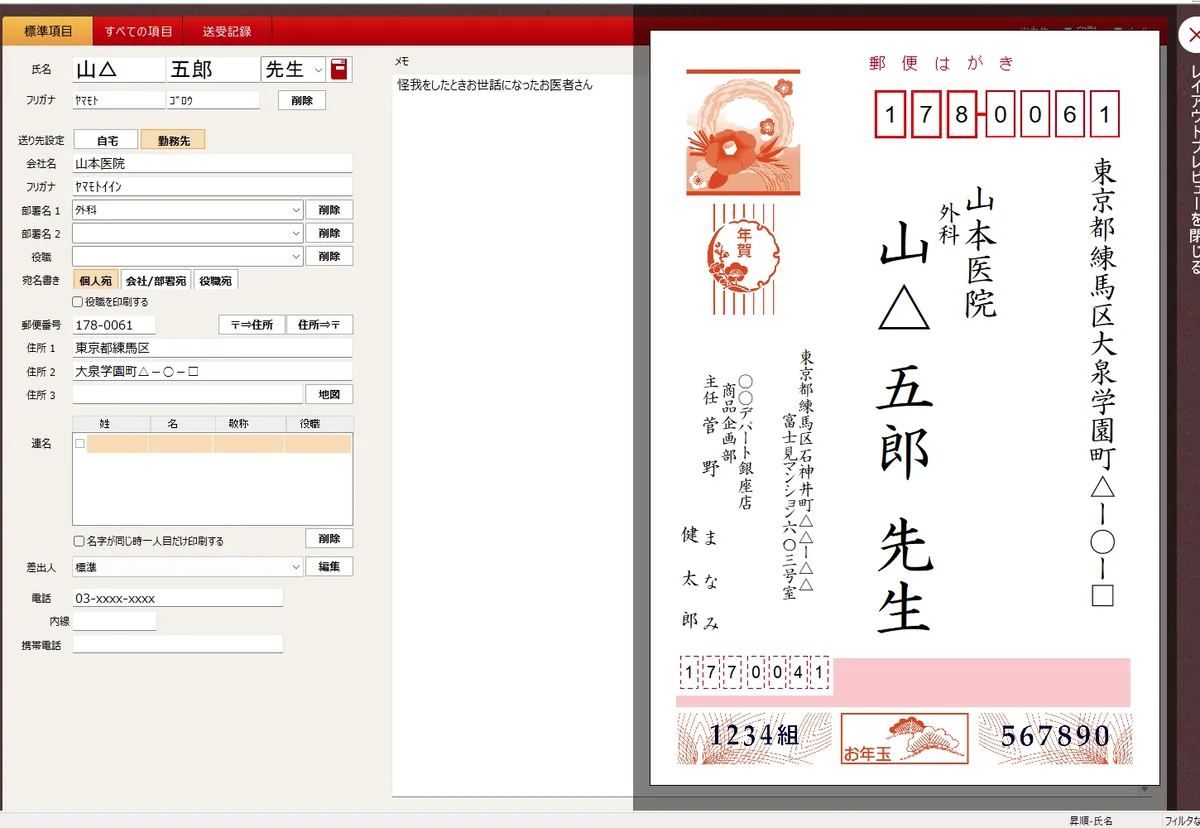Choose 役職宛 addressing style
Screen dimensions: 1200x828
215,281
